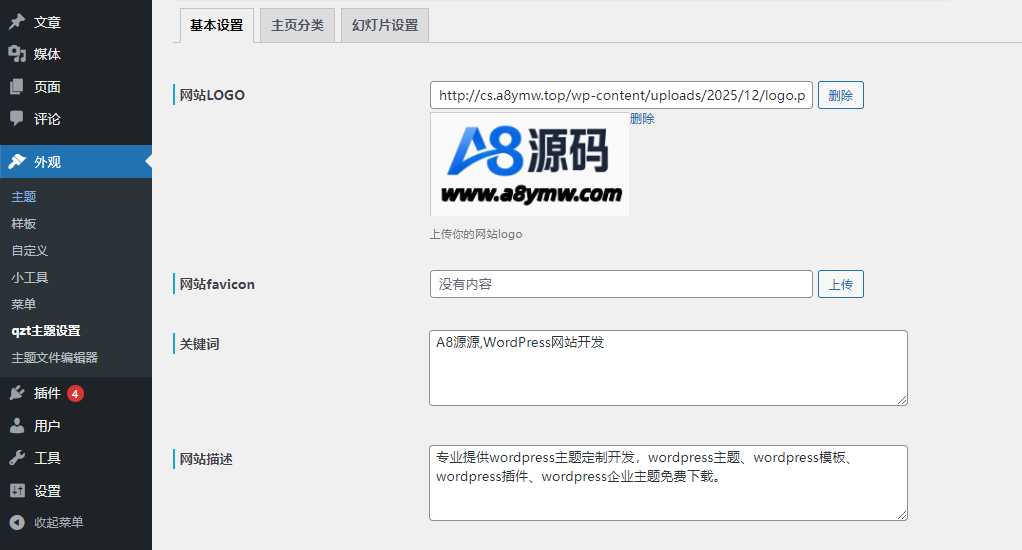Screen dimensions: 1022x550
Task: Click the hint text 上传你的网站logo
Action: point(476,234)
